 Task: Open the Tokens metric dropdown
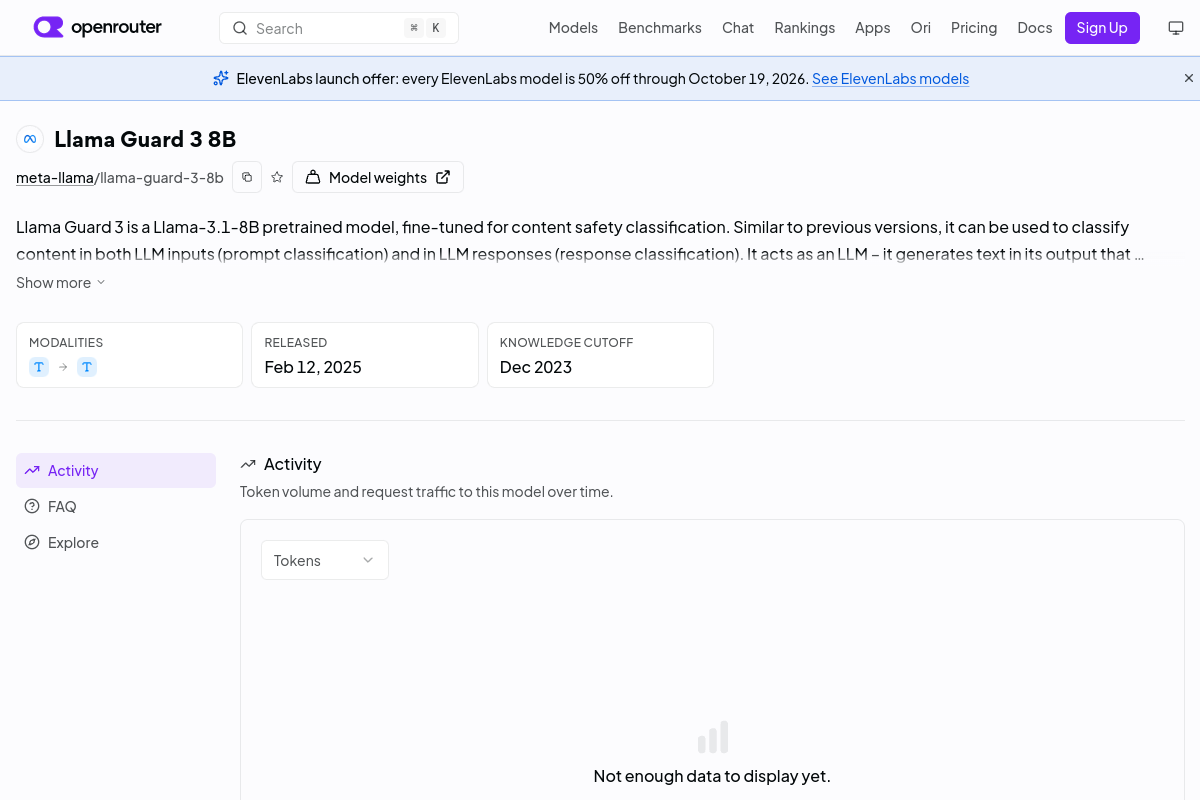(x=325, y=560)
